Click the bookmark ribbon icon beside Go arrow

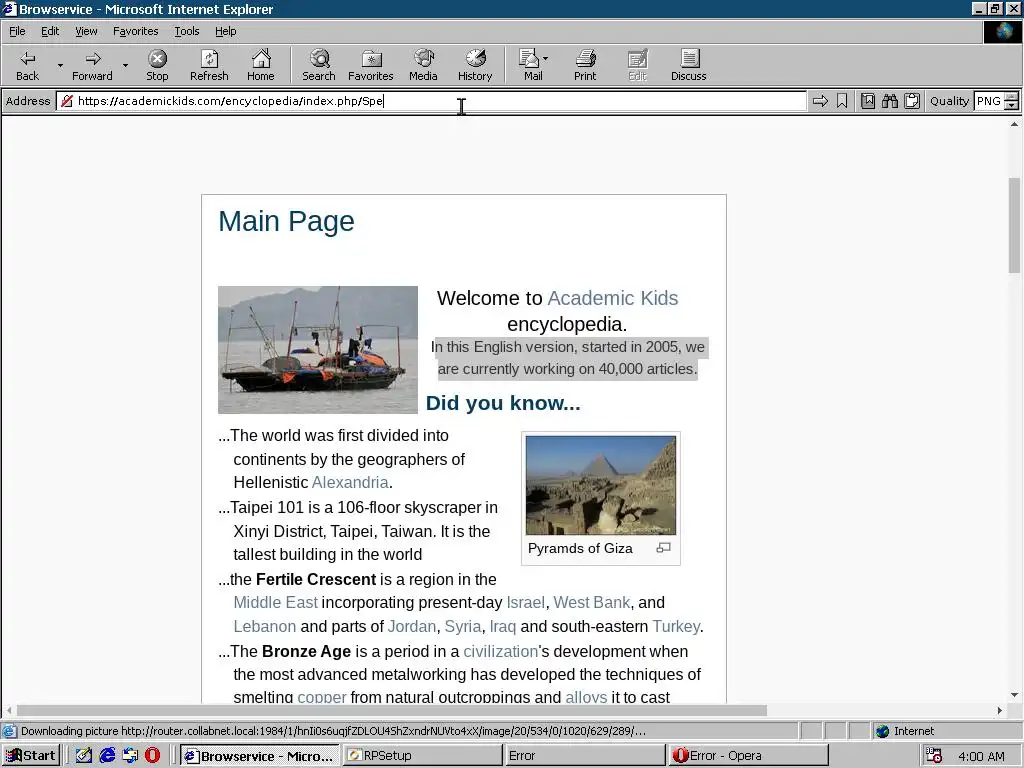tap(842, 101)
